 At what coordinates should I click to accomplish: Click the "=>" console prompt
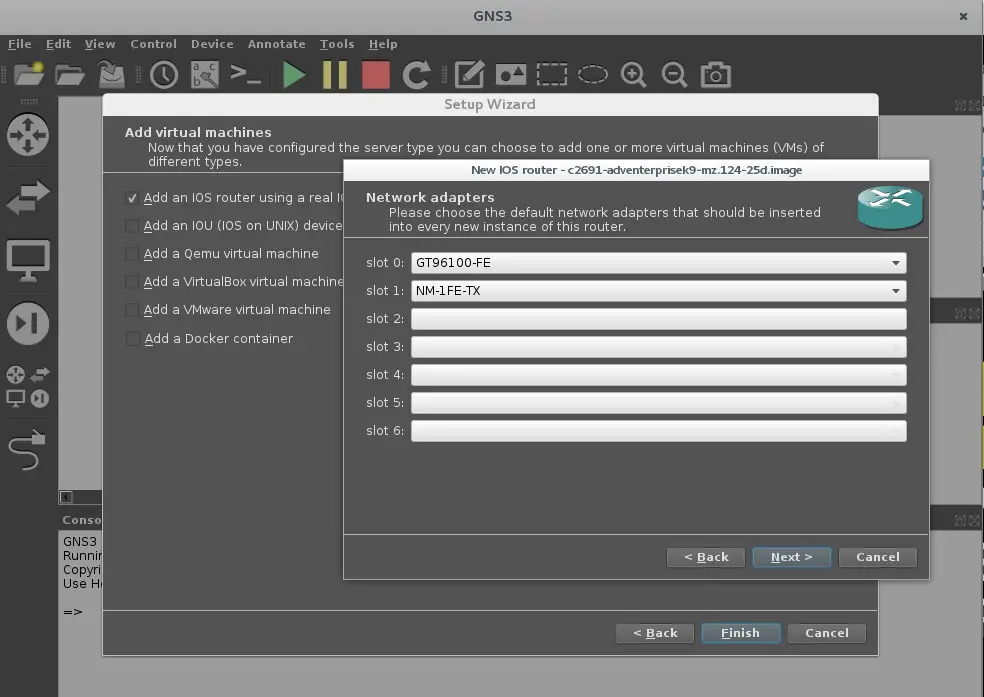(x=73, y=612)
